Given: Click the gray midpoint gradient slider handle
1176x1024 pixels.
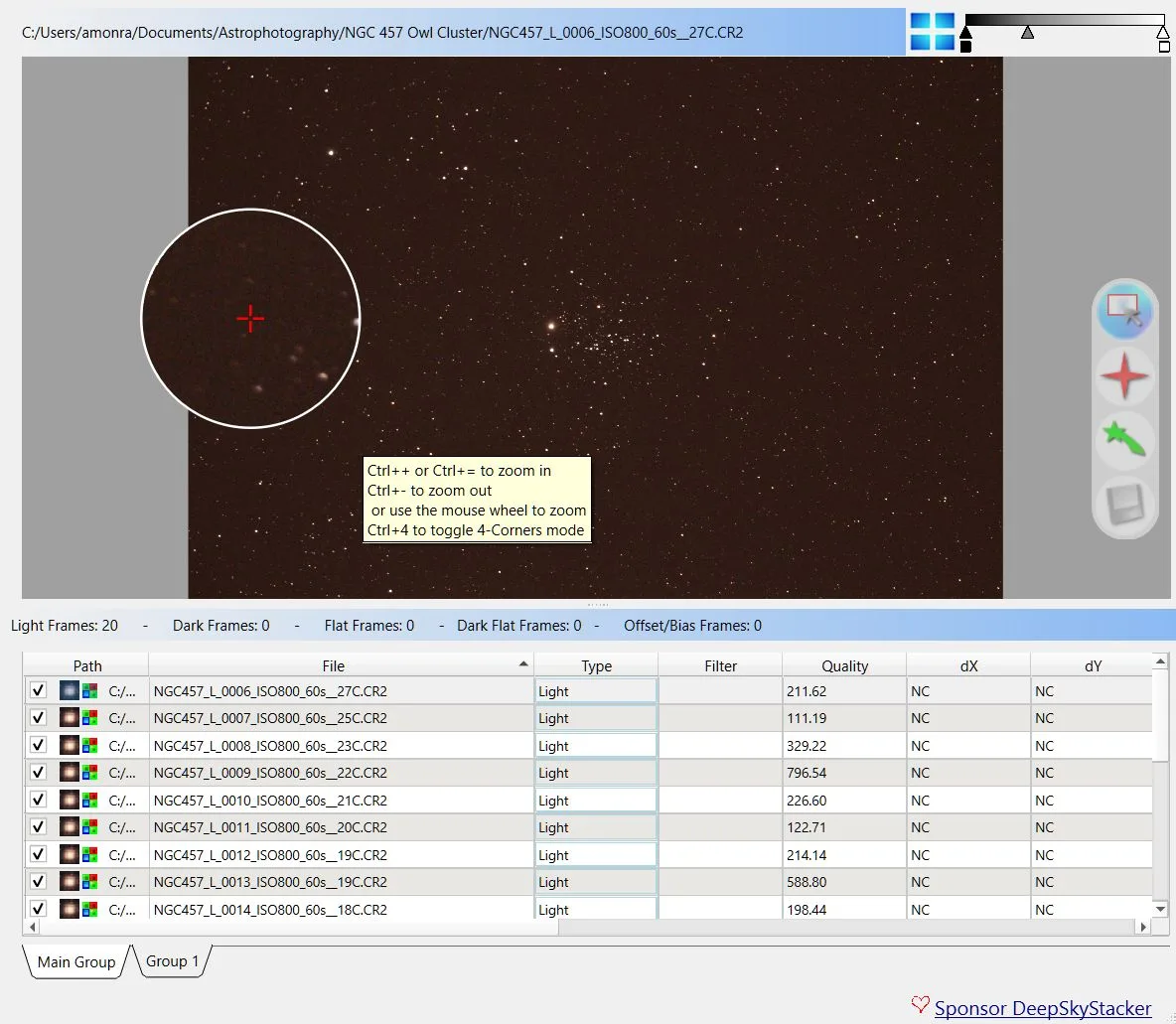Looking at the screenshot, I should (1027, 32).
